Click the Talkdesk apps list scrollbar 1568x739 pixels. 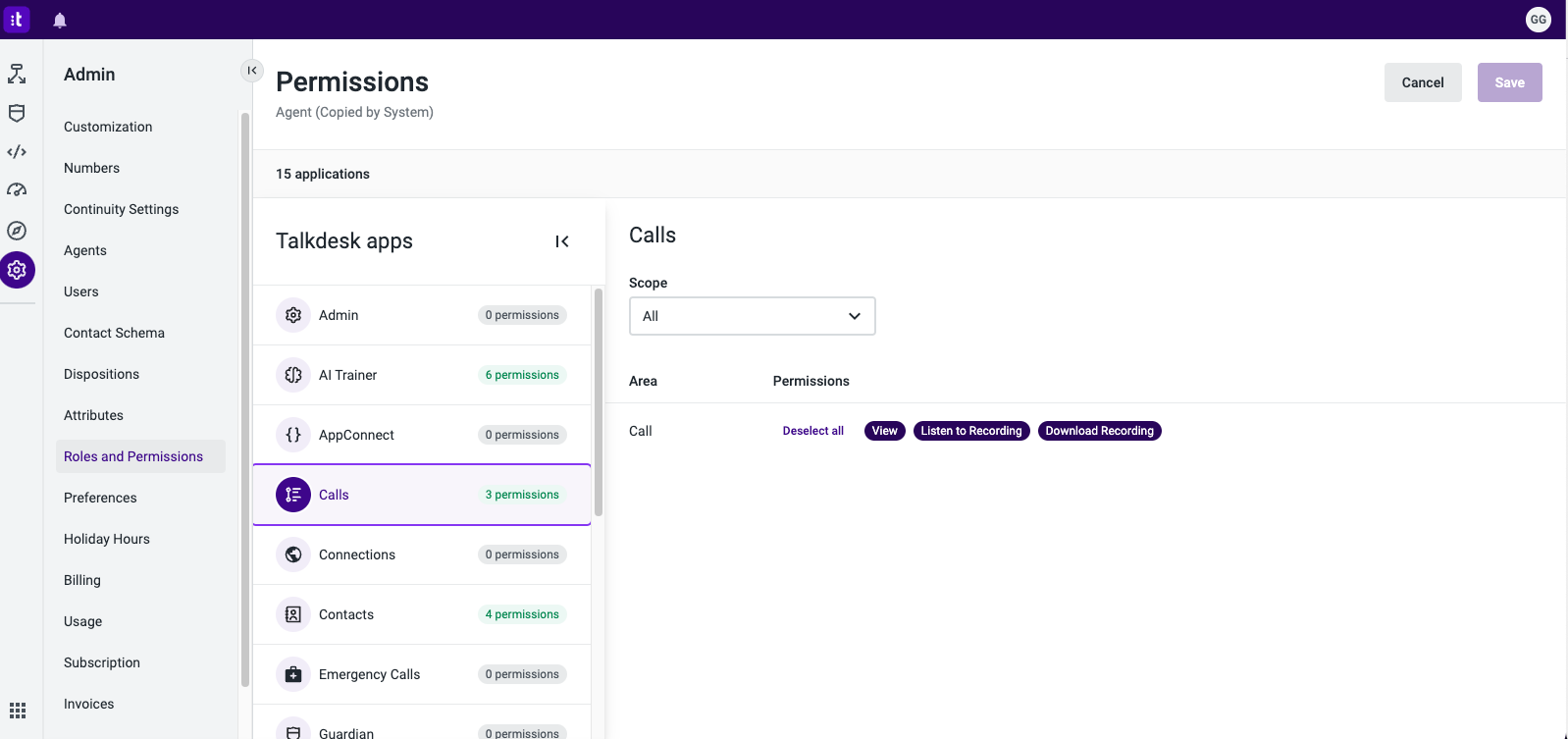598,401
